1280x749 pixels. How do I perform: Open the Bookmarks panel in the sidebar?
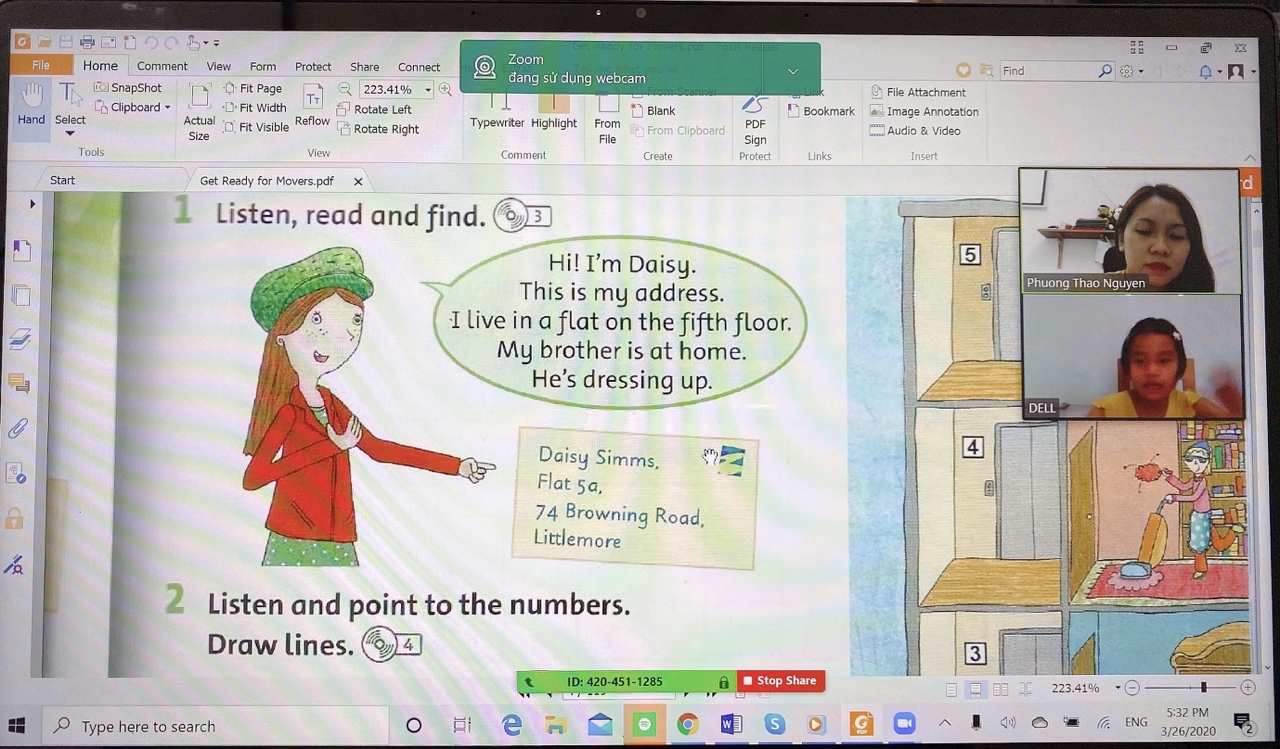tap(21, 251)
